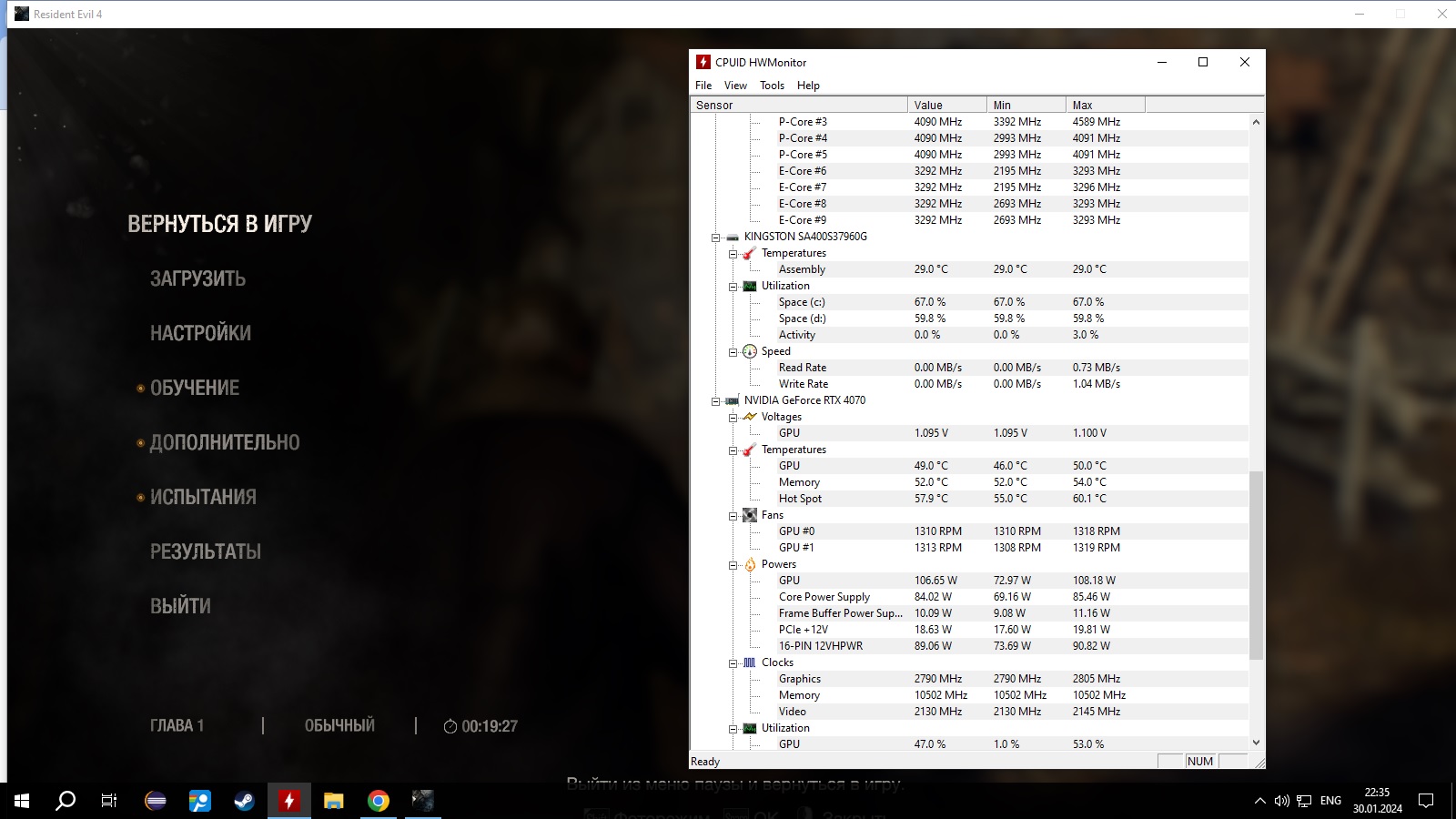Collapse the KINGSTON SA400S37960G node
The height and width of the screenshot is (819, 1456).
[715, 238]
